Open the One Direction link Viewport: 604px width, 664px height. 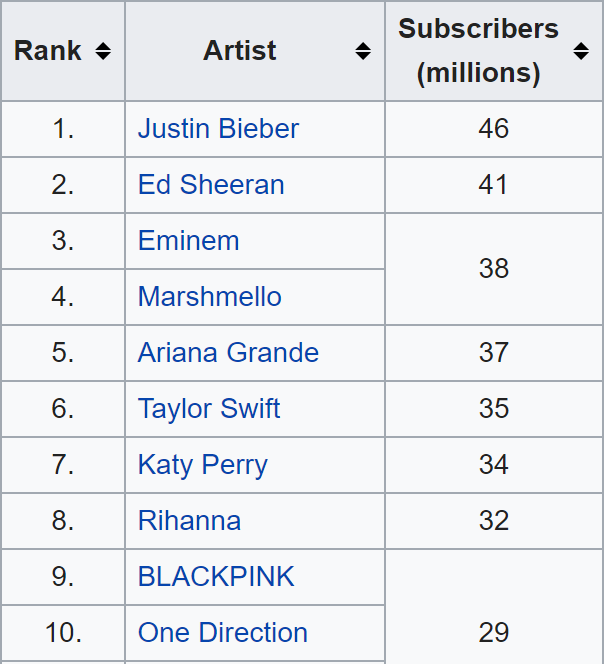pyautogui.click(x=223, y=633)
